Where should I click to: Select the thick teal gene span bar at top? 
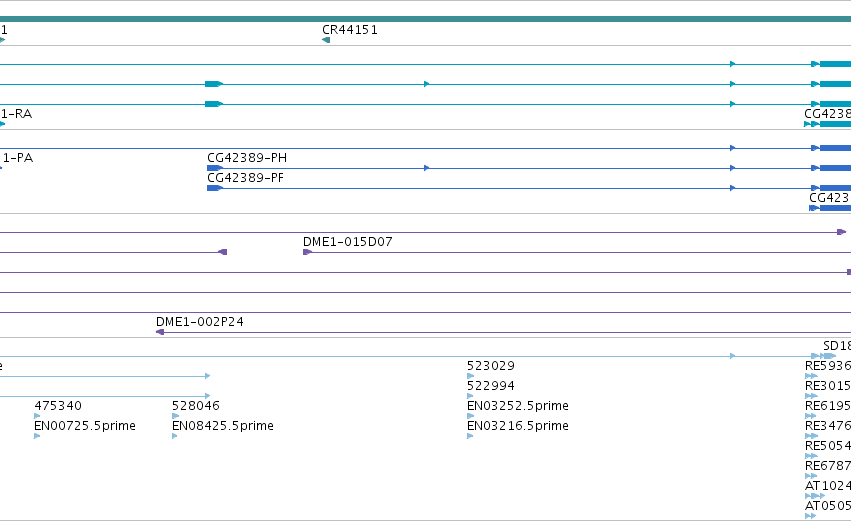426,19
